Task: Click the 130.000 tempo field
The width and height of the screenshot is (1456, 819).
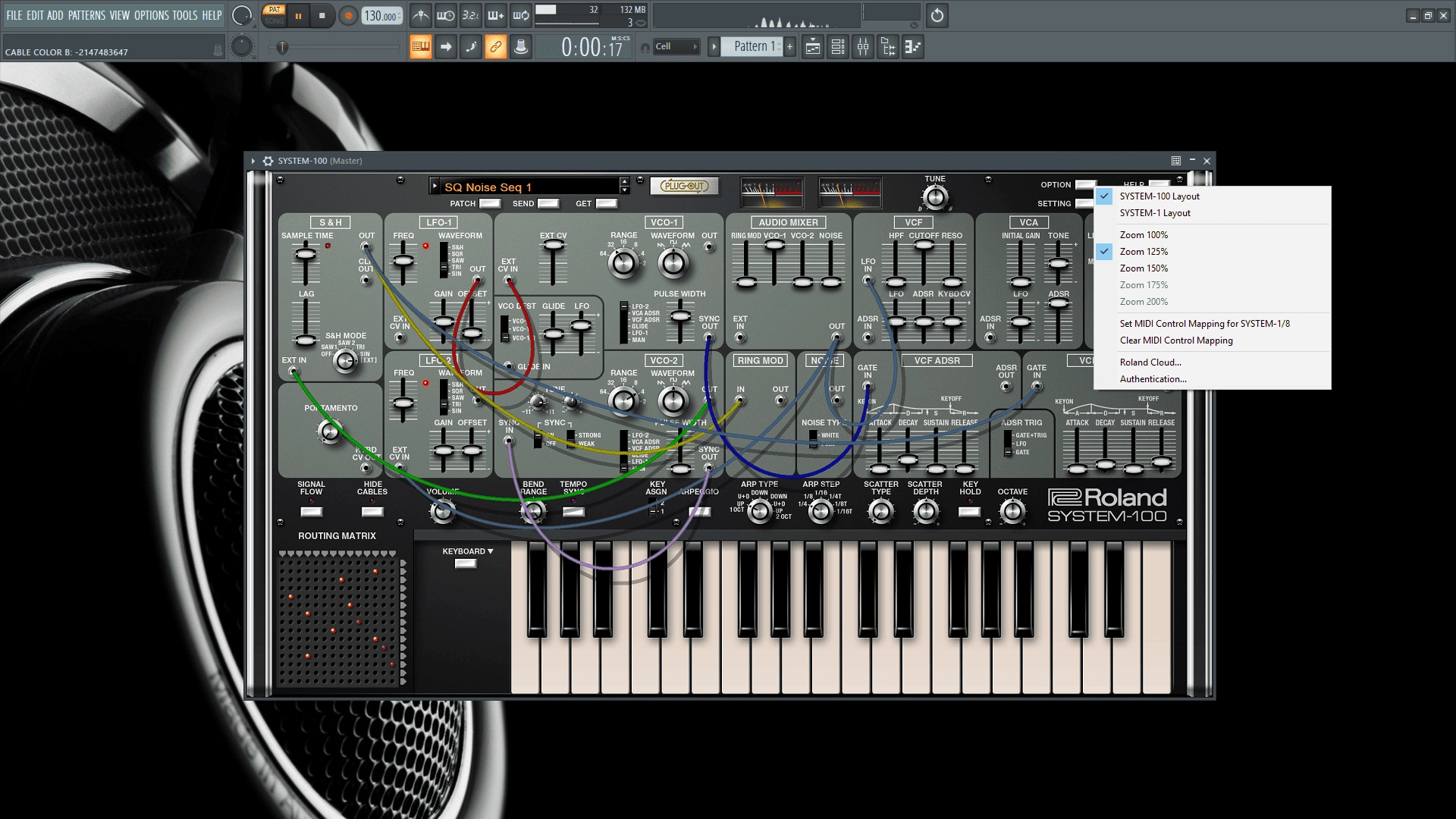Action: (x=382, y=16)
